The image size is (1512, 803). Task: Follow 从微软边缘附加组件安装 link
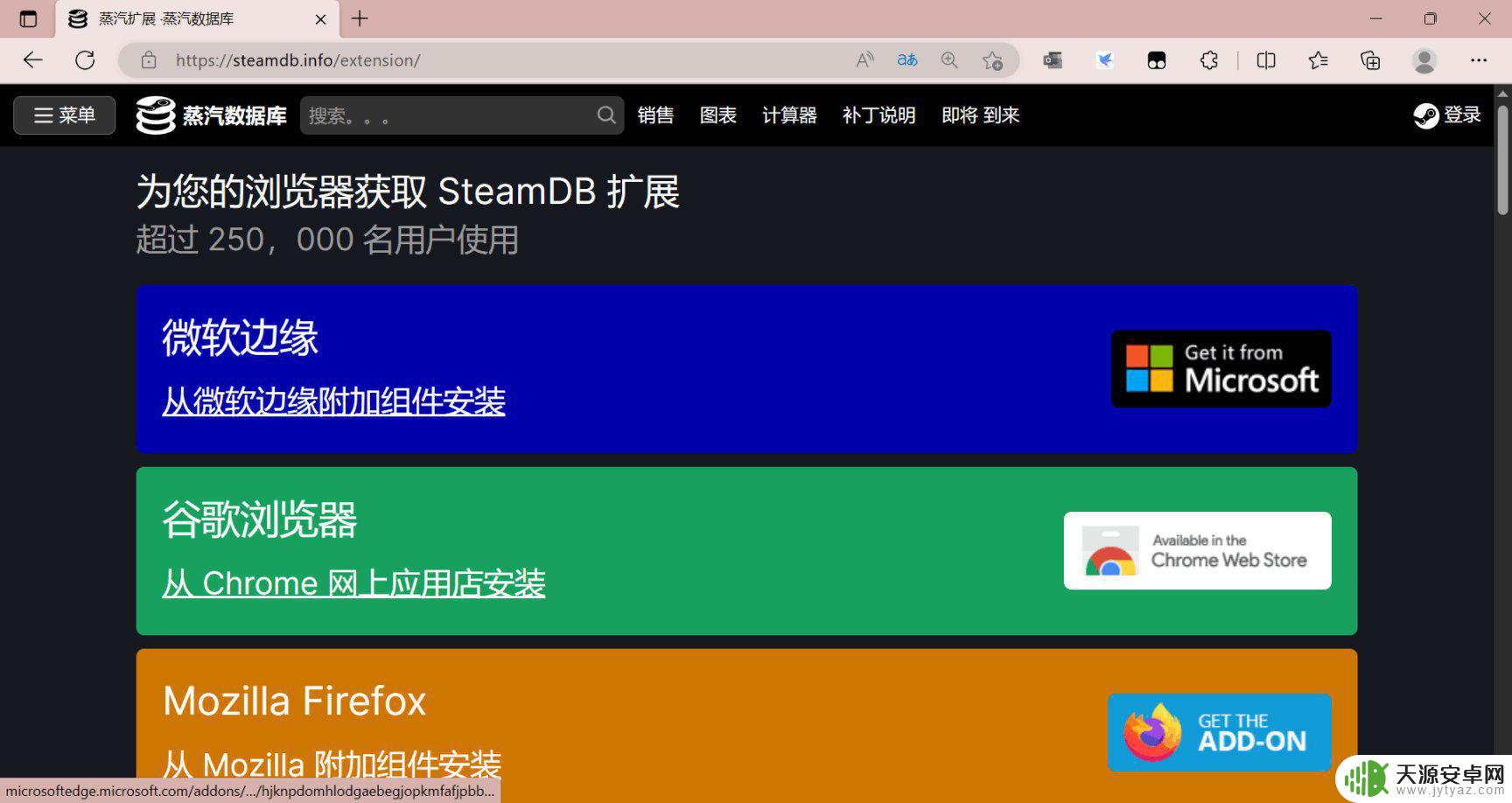click(333, 401)
